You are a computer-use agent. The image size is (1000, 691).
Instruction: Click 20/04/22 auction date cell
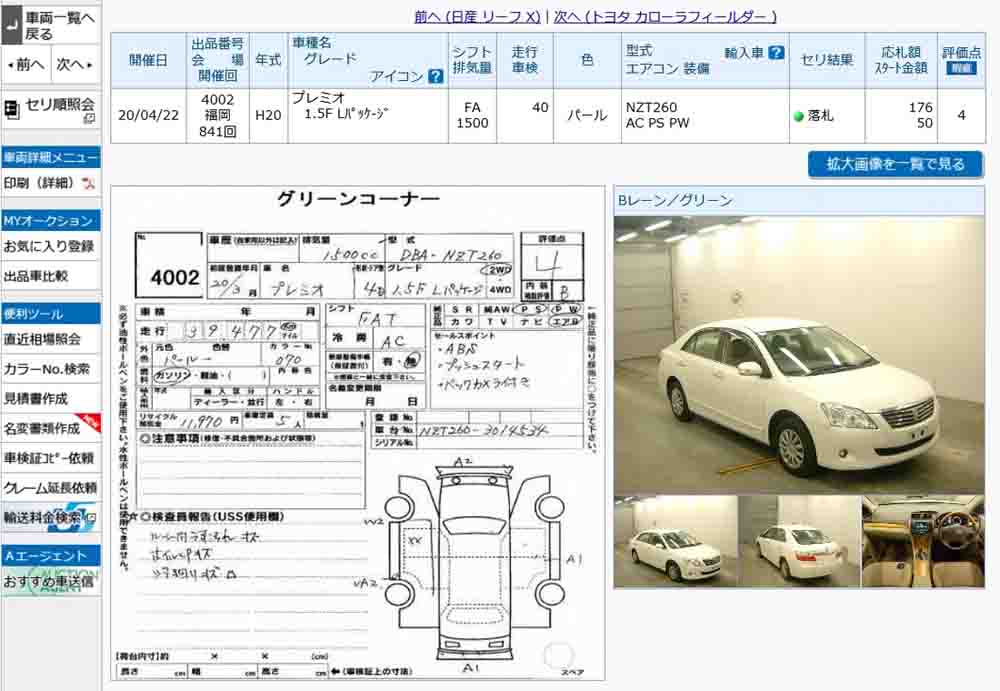[148, 115]
